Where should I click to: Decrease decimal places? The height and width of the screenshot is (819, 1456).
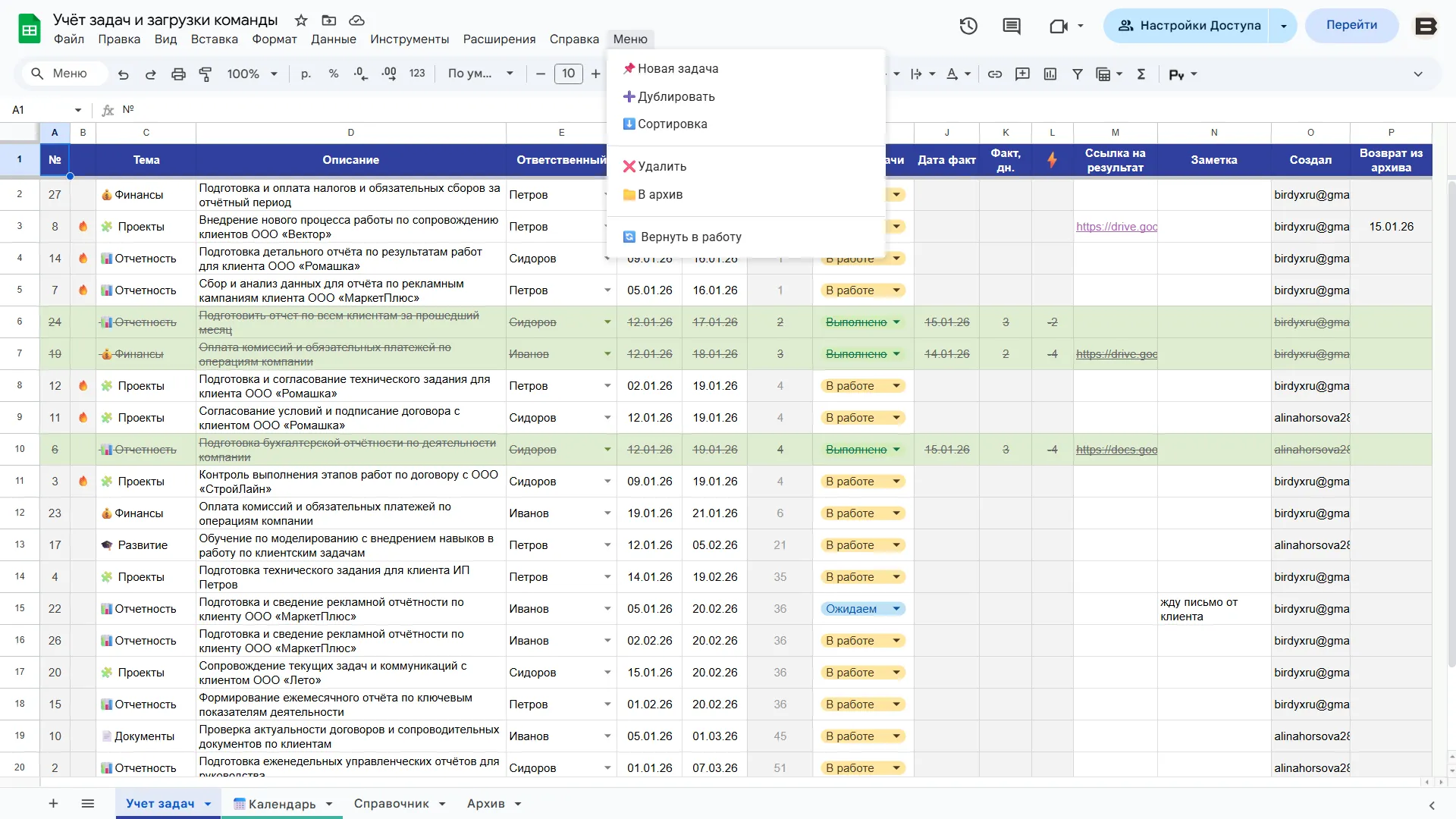coord(361,74)
